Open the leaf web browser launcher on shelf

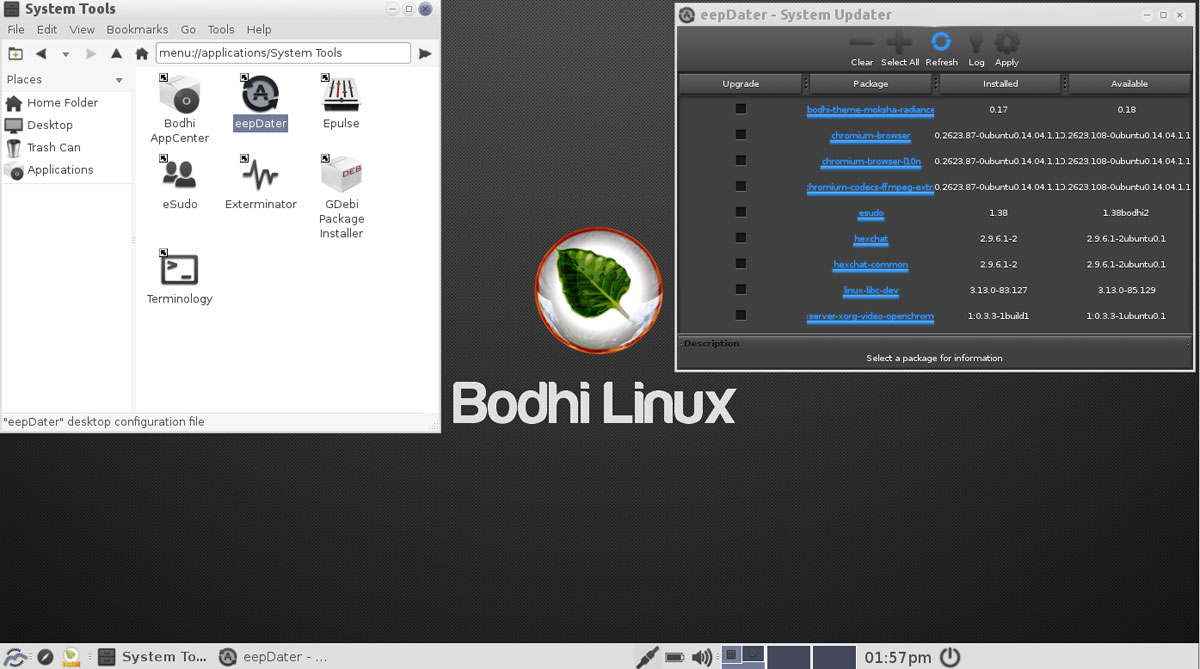(x=71, y=657)
